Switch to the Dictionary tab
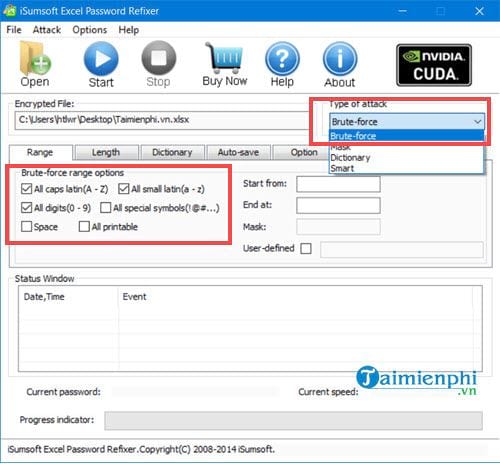The image size is (500, 464). coord(172,152)
